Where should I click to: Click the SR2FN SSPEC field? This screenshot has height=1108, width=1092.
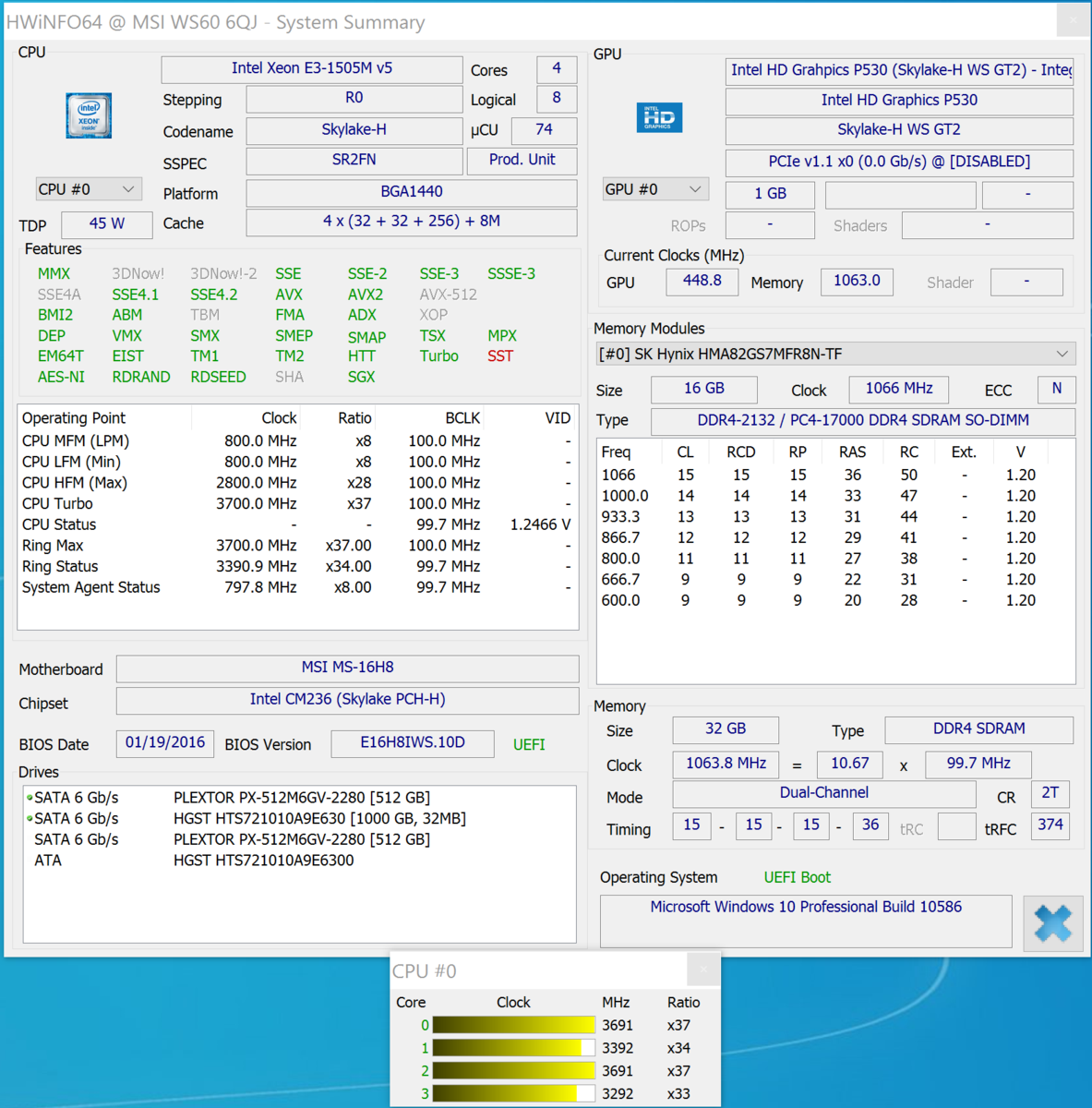click(354, 160)
